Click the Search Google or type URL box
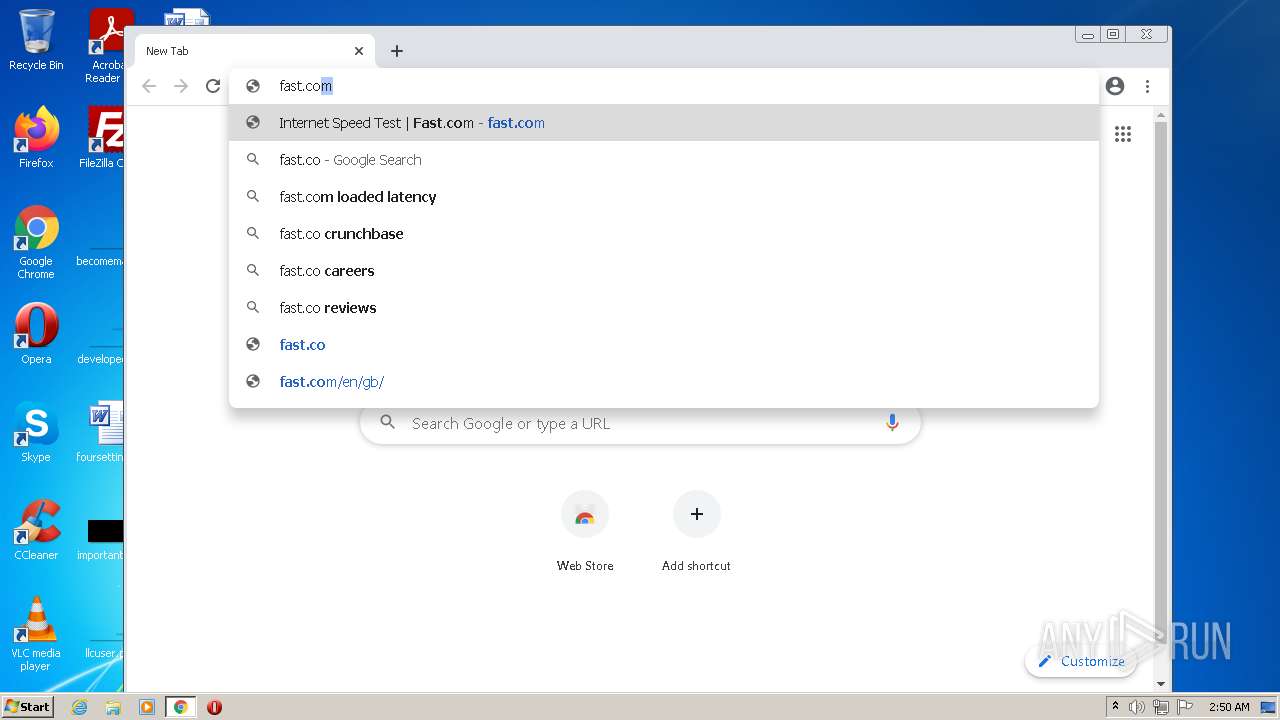The image size is (1280, 720). point(640,423)
